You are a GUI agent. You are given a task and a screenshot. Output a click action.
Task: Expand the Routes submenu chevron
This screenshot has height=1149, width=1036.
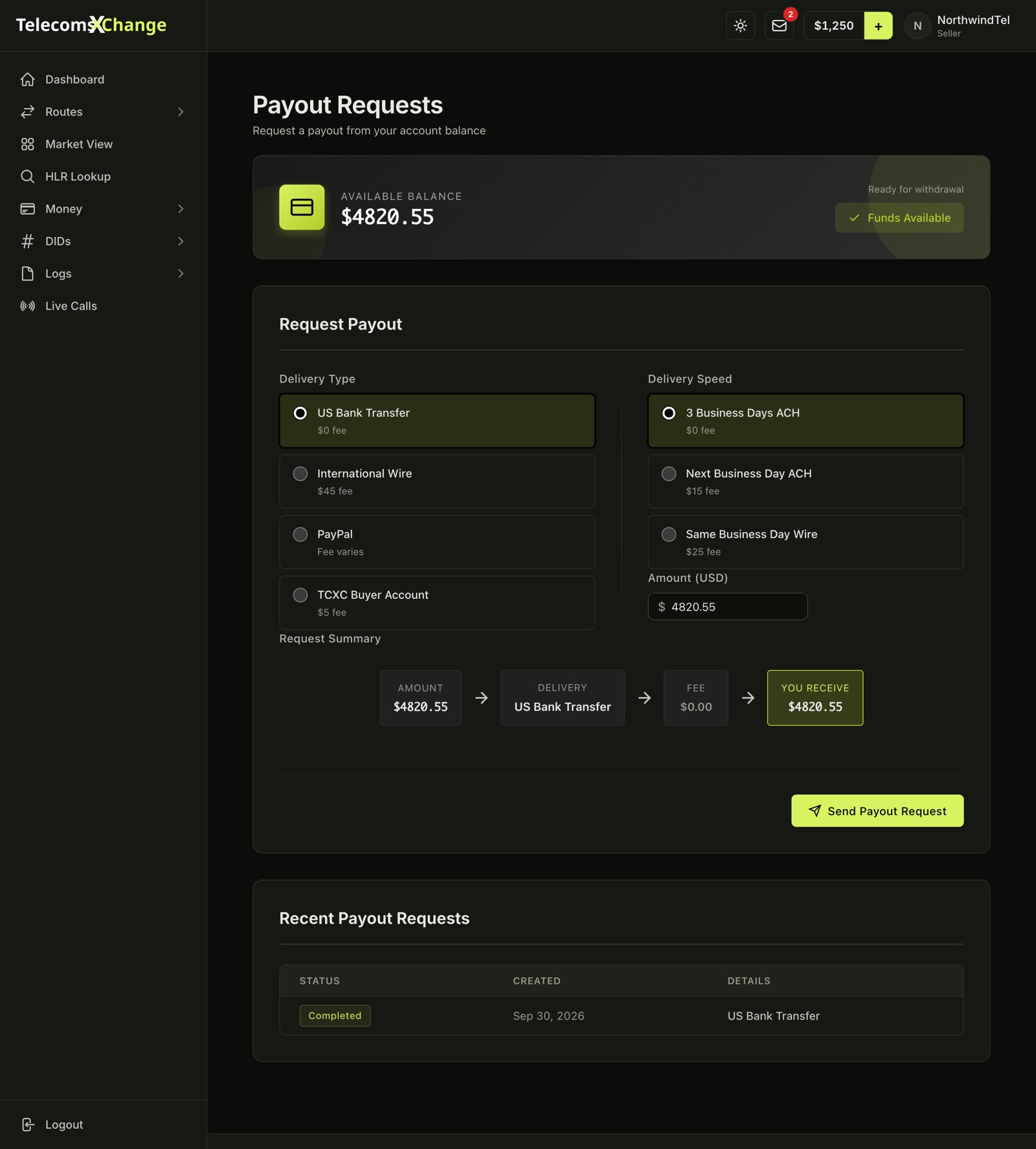pyautogui.click(x=181, y=111)
